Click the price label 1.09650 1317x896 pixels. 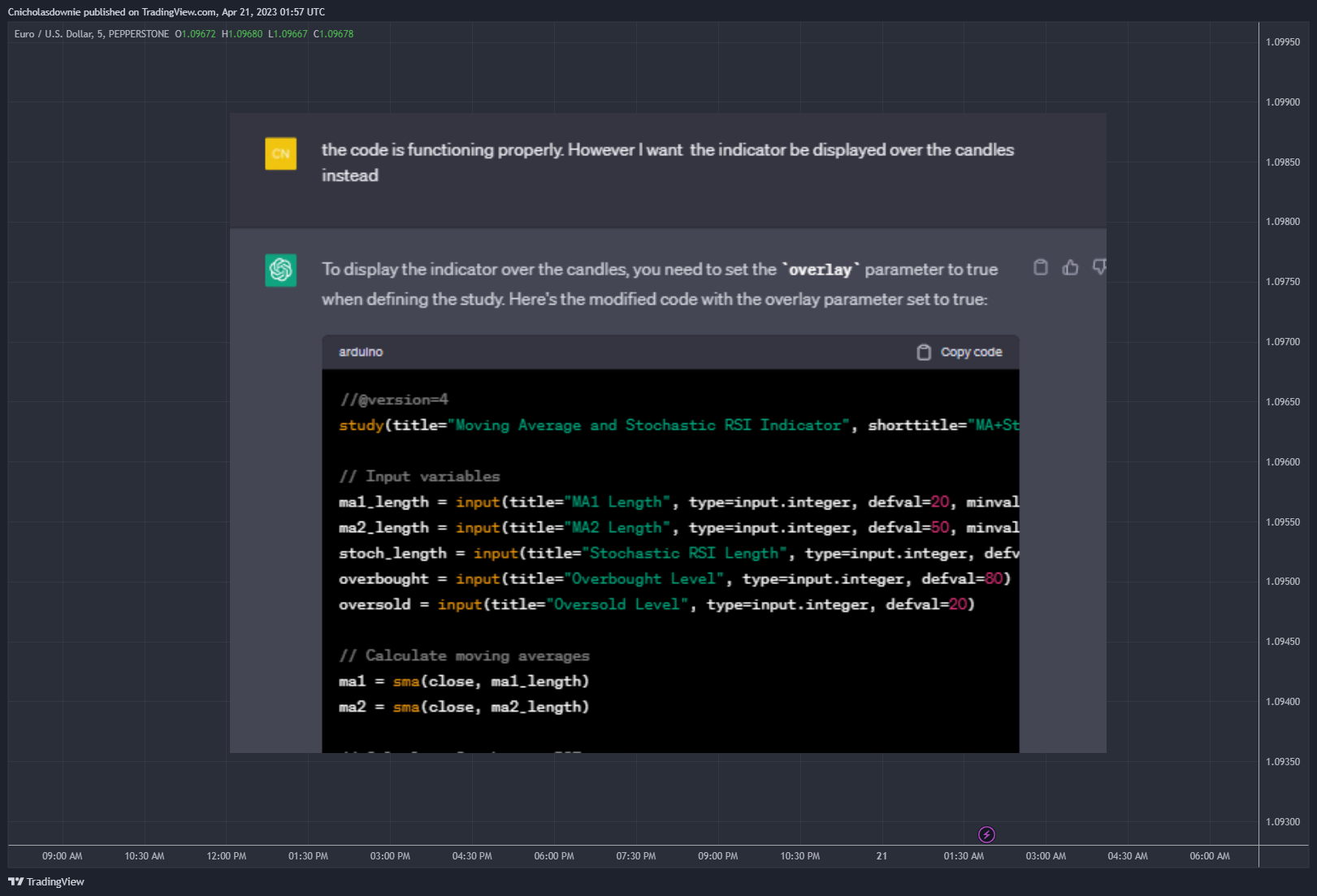[x=1283, y=402]
